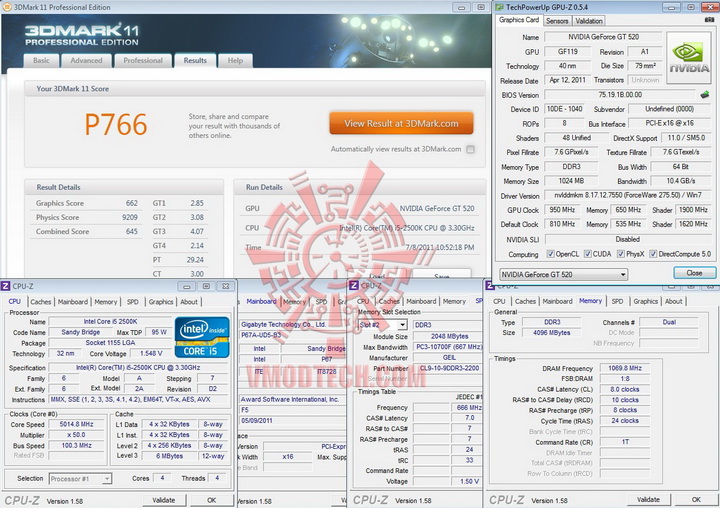Open Graphics tab in leftmost CPU-Z window
Image resolution: width=720 pixels, height=508 pixels.
161,302
